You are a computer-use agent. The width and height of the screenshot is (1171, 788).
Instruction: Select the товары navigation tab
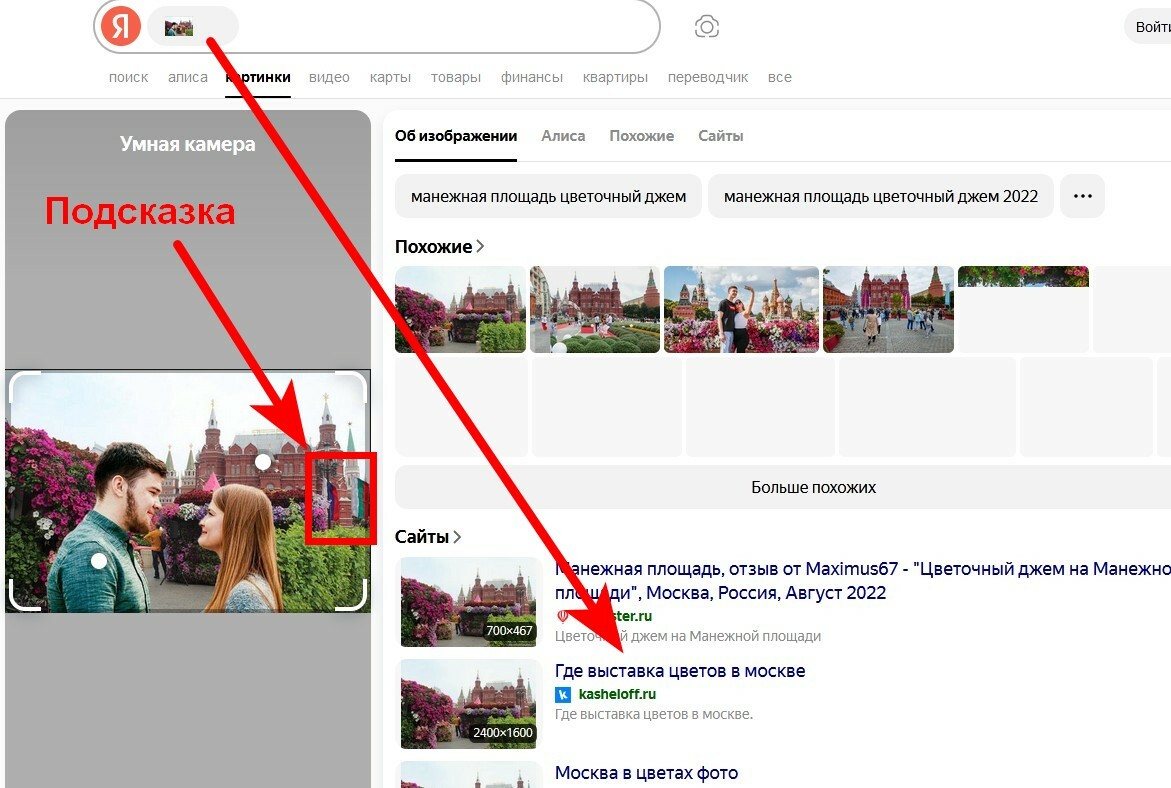coord(456,77)
